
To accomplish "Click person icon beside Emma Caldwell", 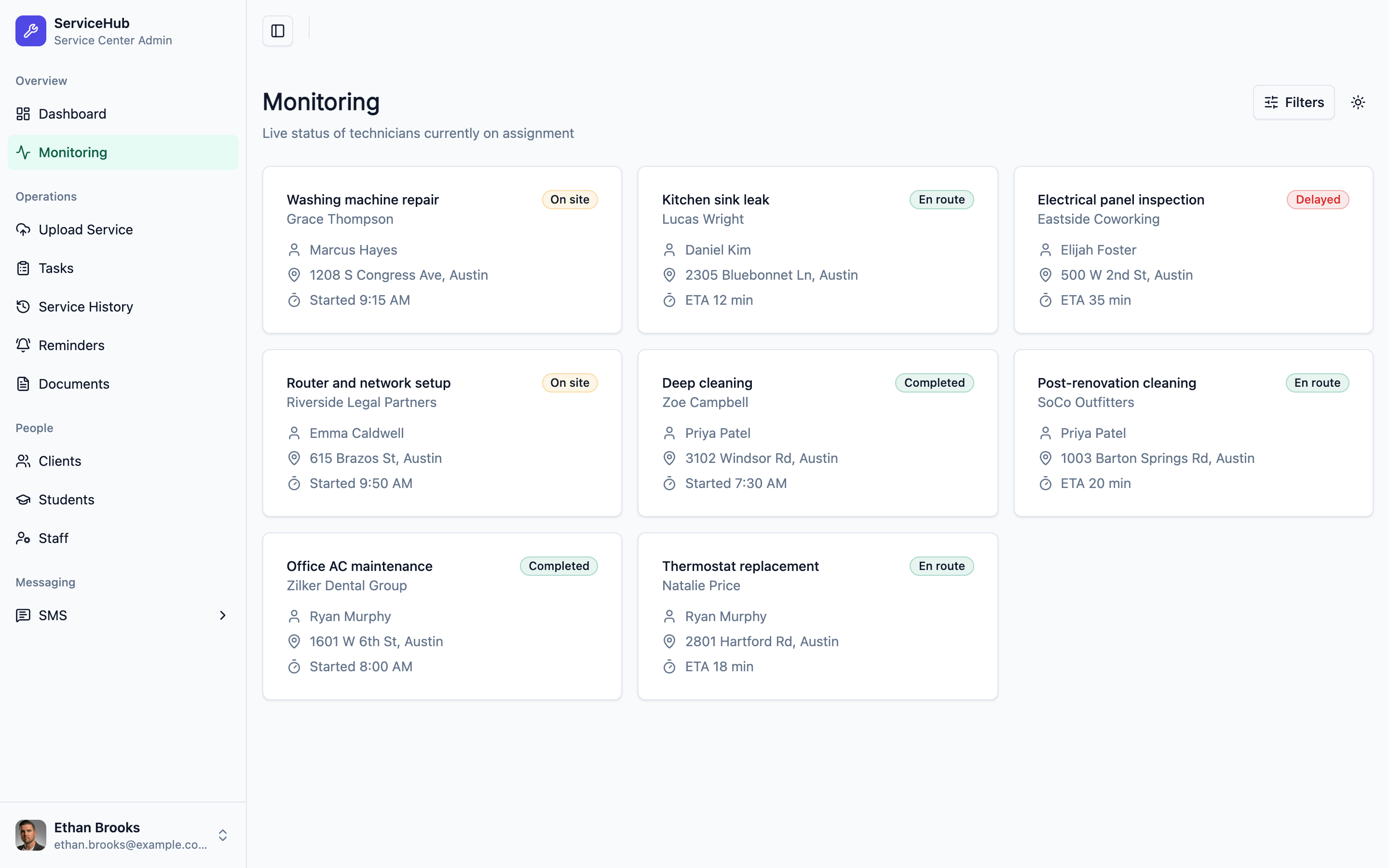I will (x=294, y=433).
